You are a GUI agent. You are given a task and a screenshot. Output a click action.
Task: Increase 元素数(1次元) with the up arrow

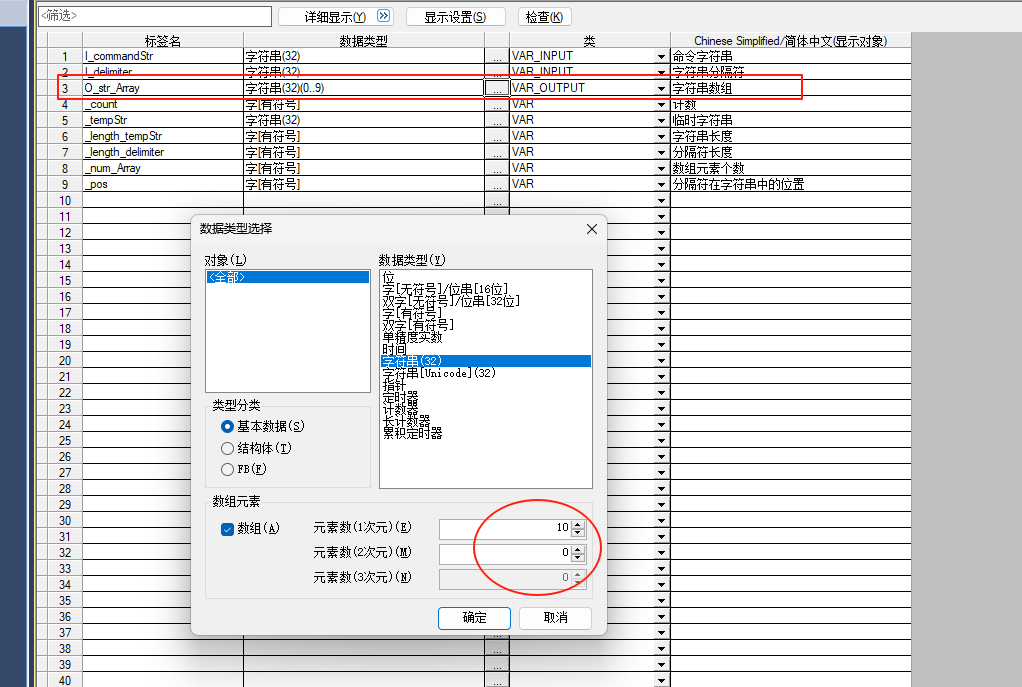click(578, 523)
